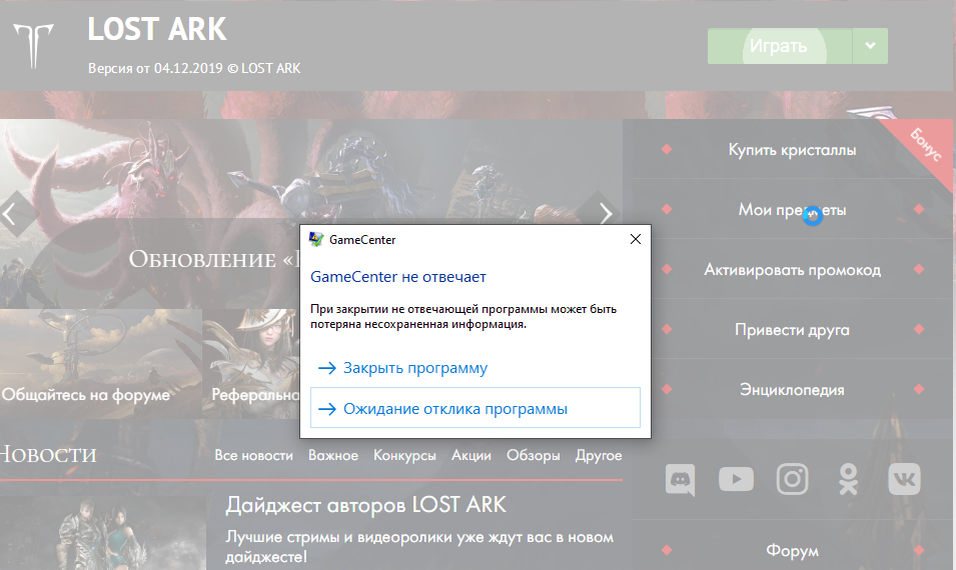956x570 pixels.
Task: Open the Odnoklassniki social icon
Action: (x=848, y=479)
